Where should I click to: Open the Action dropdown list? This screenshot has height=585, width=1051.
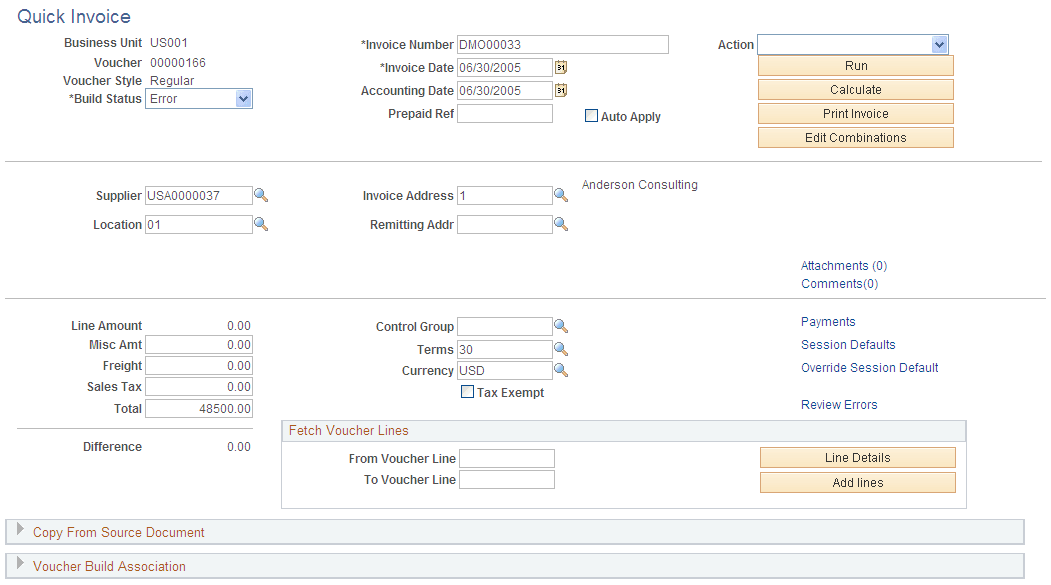[938, 44]
